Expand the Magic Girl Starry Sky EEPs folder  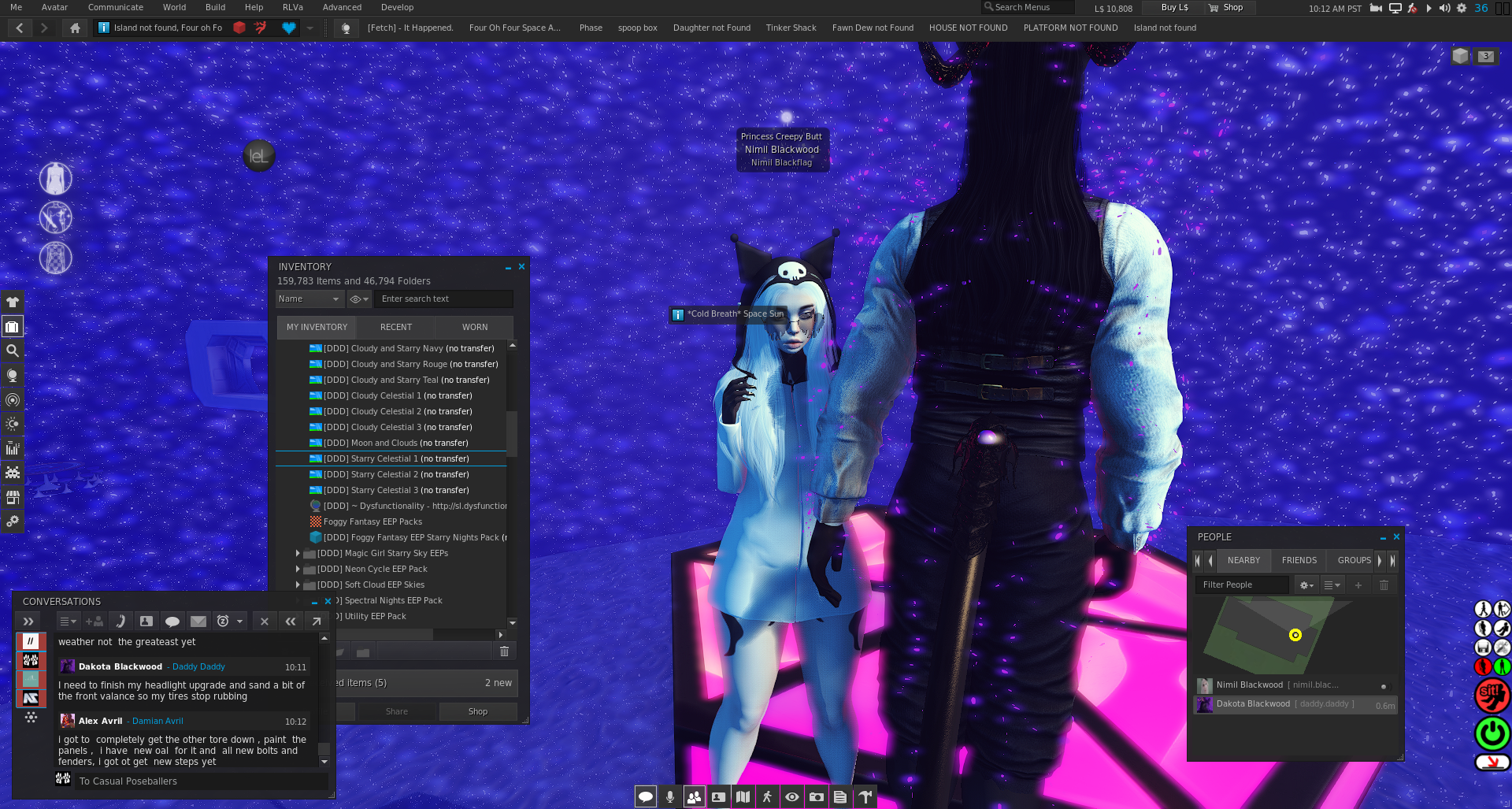[298, 553]
